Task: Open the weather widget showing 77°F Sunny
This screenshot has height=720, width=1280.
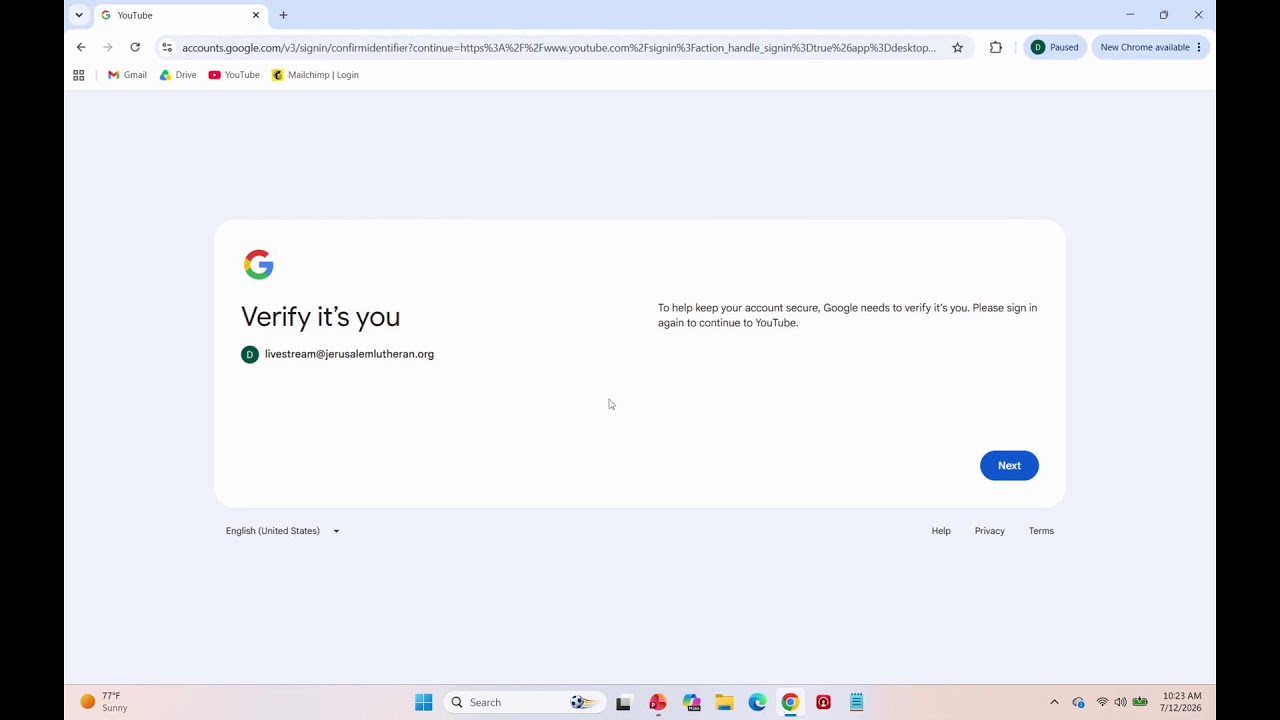Action: tap(104, 702)
